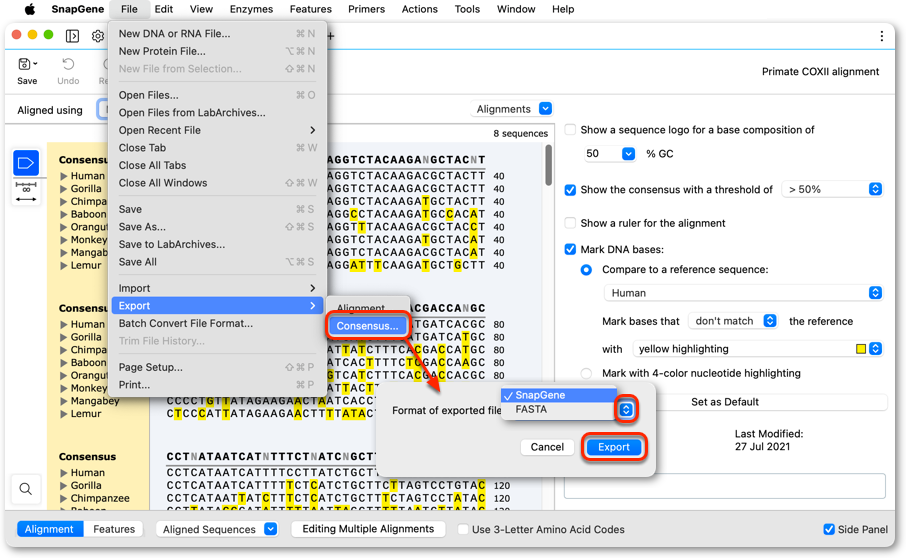Image resolution: width=906 pixels, height=558 pixels.
Task: Open Editing Multiple Alignments help button
Action: [368, 529]
